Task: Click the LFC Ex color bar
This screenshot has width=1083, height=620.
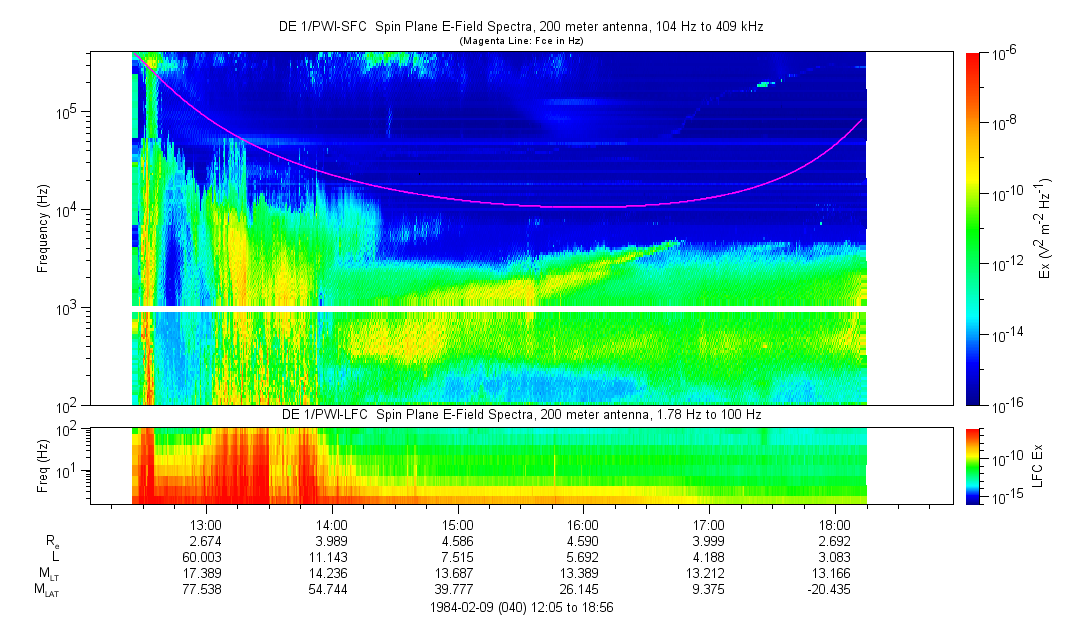Action: [973, 465]
